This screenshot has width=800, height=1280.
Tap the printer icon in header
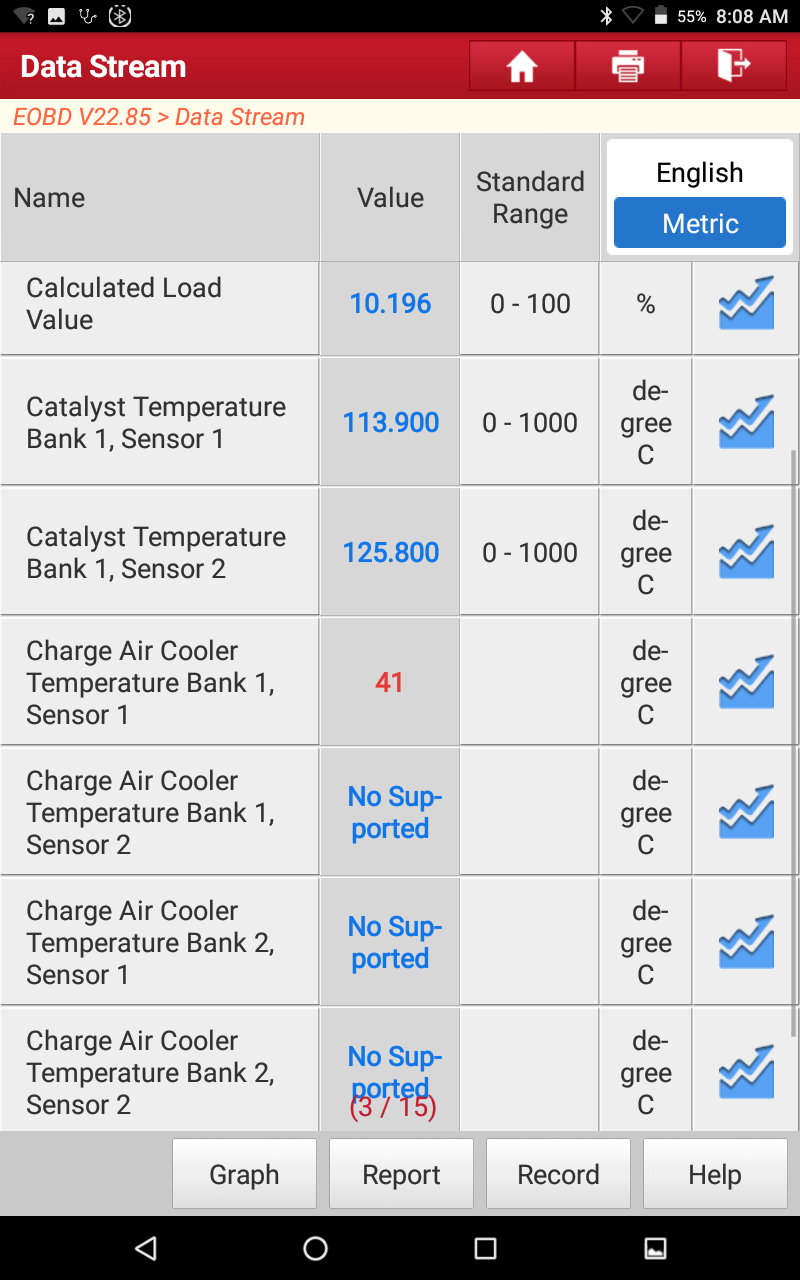click(628, 66)
